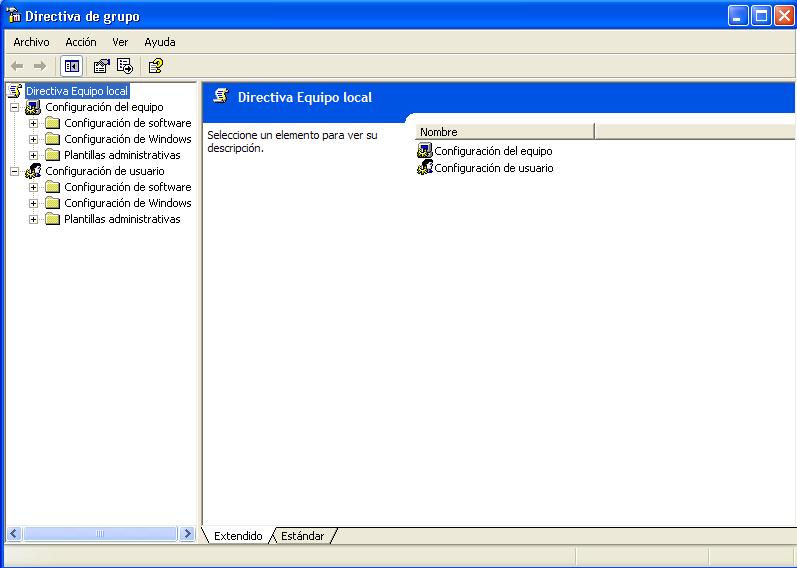Image resolution: width=797 pixels, height=568 pixels.
Task: Select Configuración de usuario text in right list
Action: click(x=494, y=168)
